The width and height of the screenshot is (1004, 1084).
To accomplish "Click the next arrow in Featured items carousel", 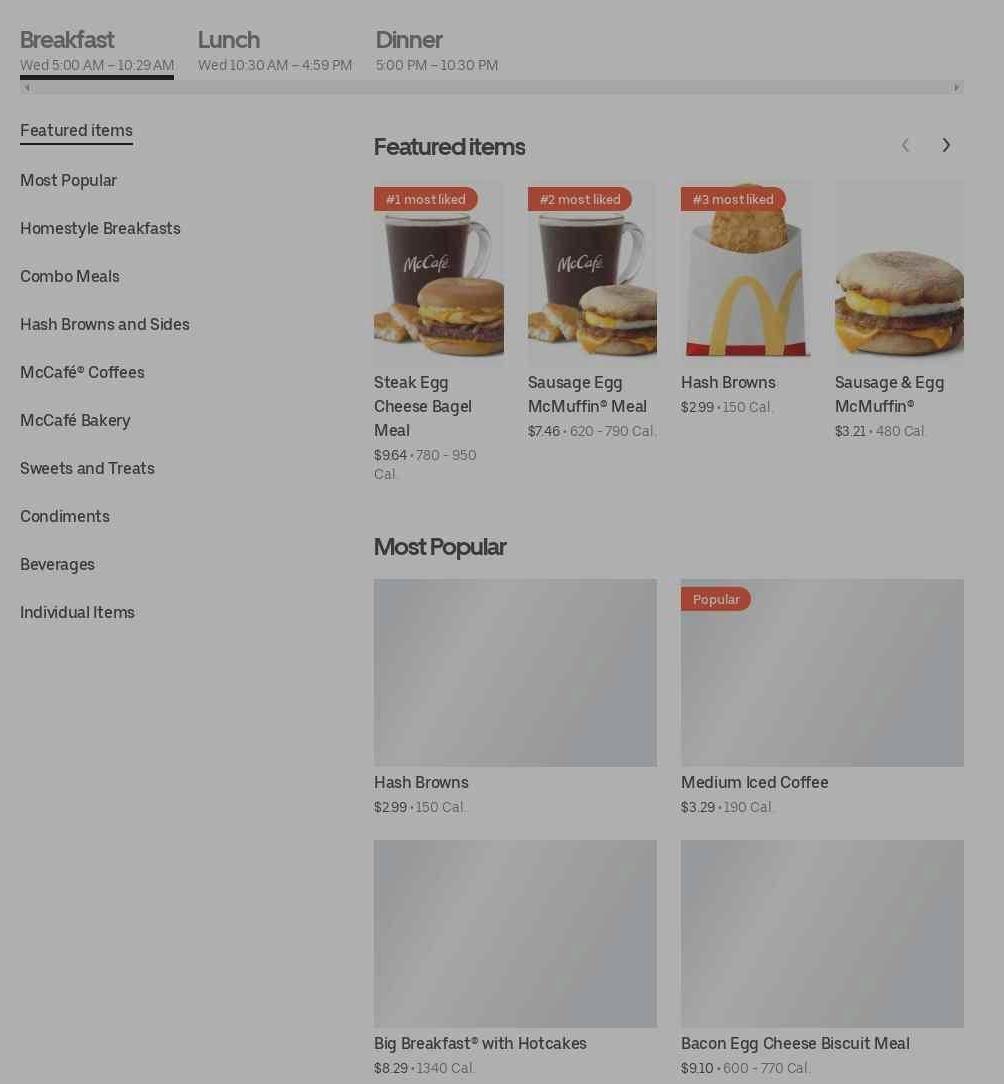I will (x=945, y=145).
